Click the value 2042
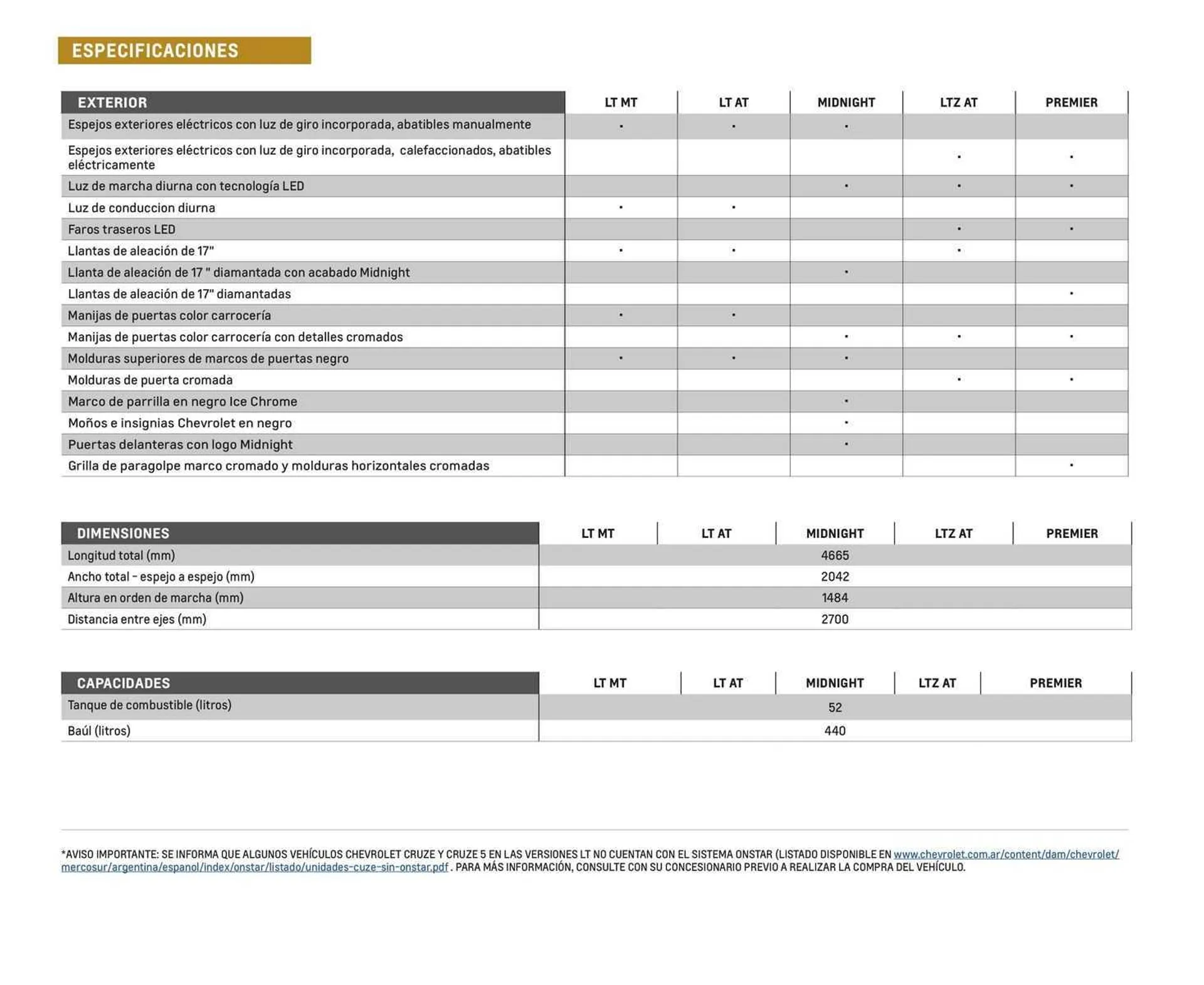This screenshot has height=985, width=1204. coord(835,577)
